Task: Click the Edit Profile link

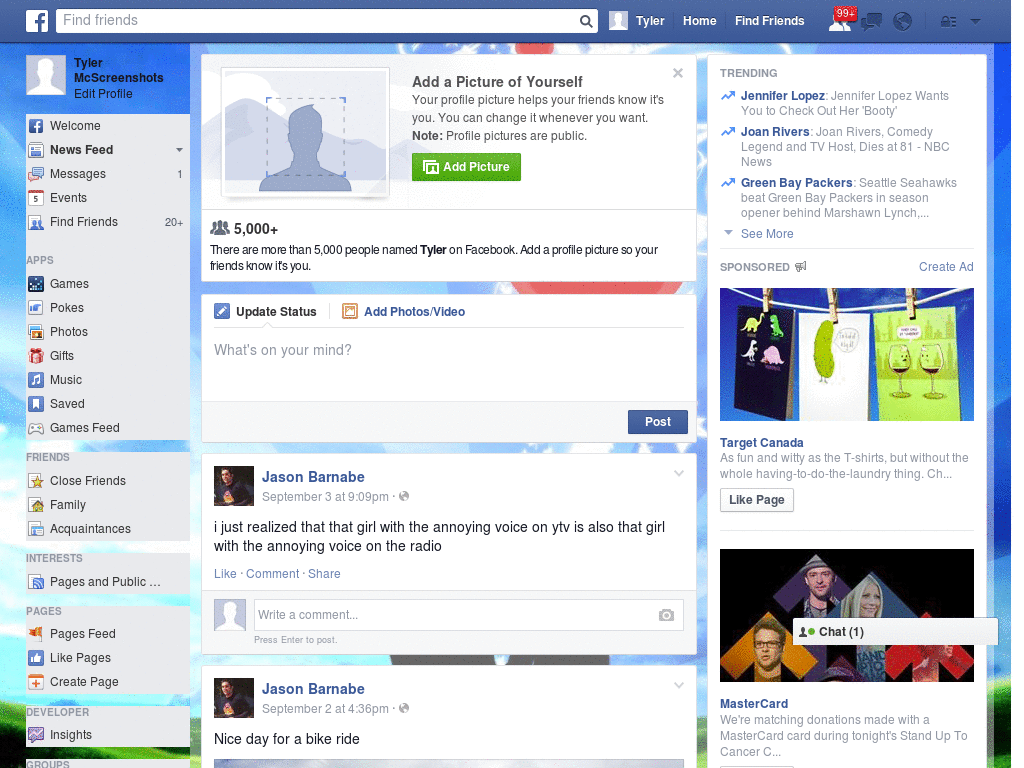Action: (x=103, y=94)
